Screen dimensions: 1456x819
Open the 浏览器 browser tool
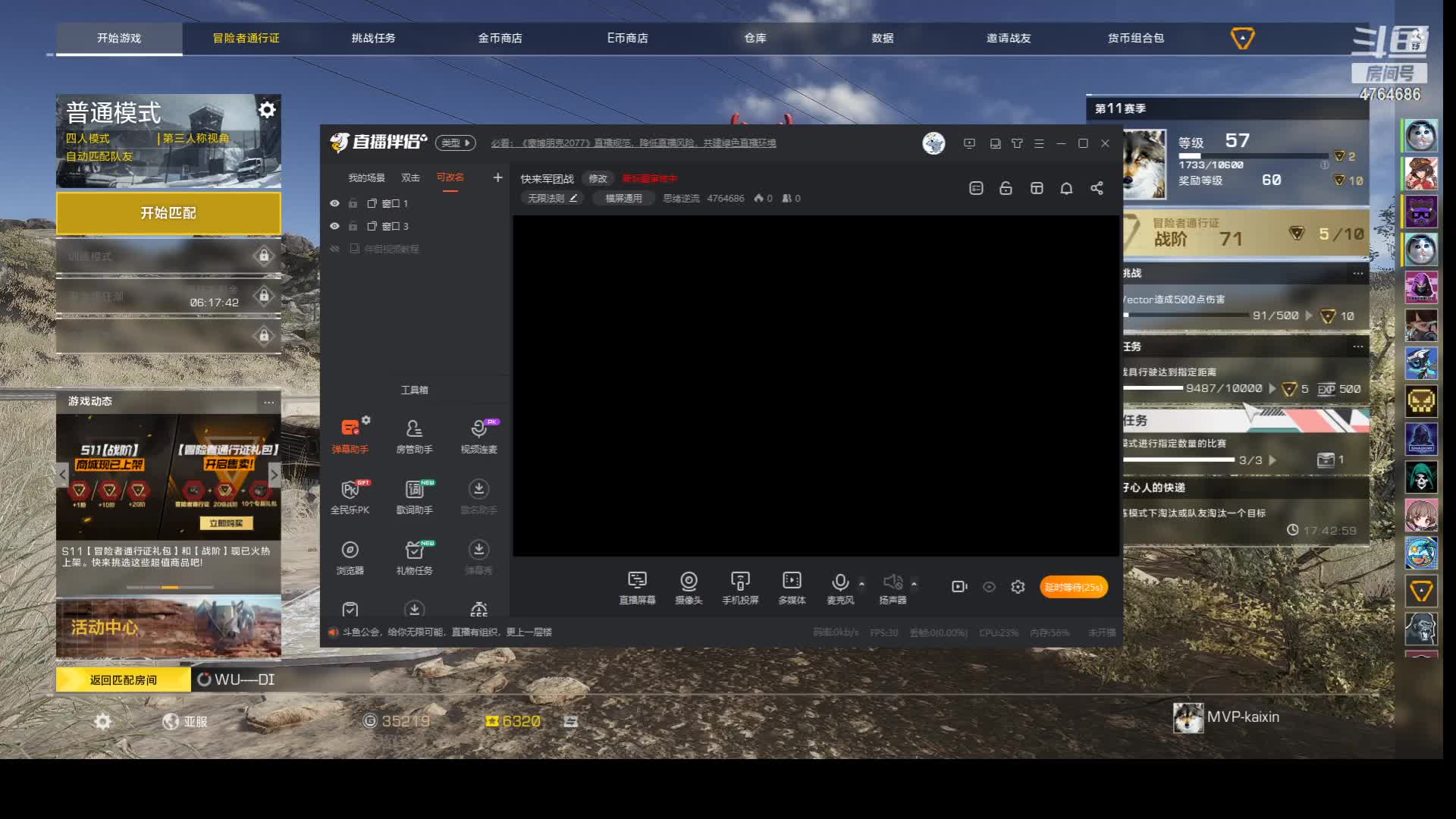pyautogui.click(x=350, y=557)
